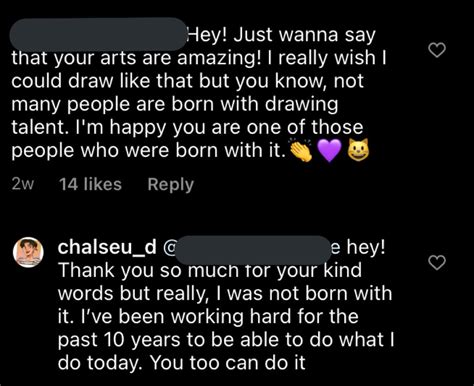474x386 pixels.
Task: Open the chalseu_d username link
Action: pos(107,248)
